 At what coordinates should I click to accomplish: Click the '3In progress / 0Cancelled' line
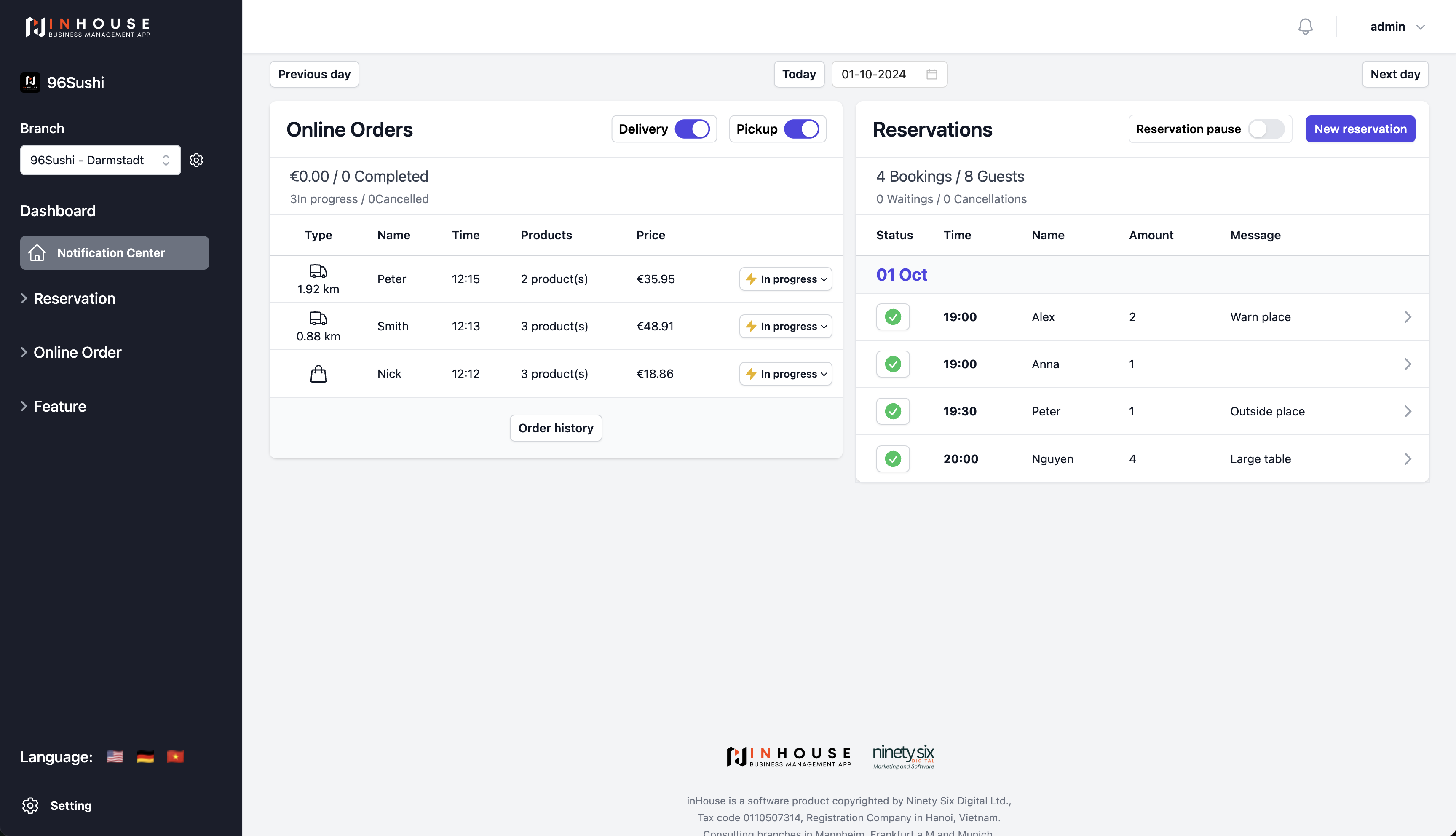pos(359,198)
